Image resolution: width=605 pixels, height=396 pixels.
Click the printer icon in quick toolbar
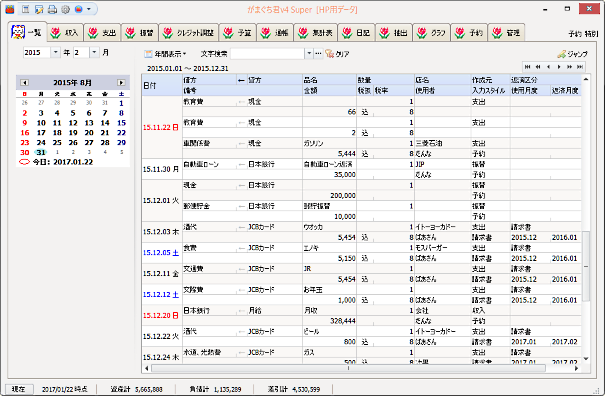[x=52, y=9]
